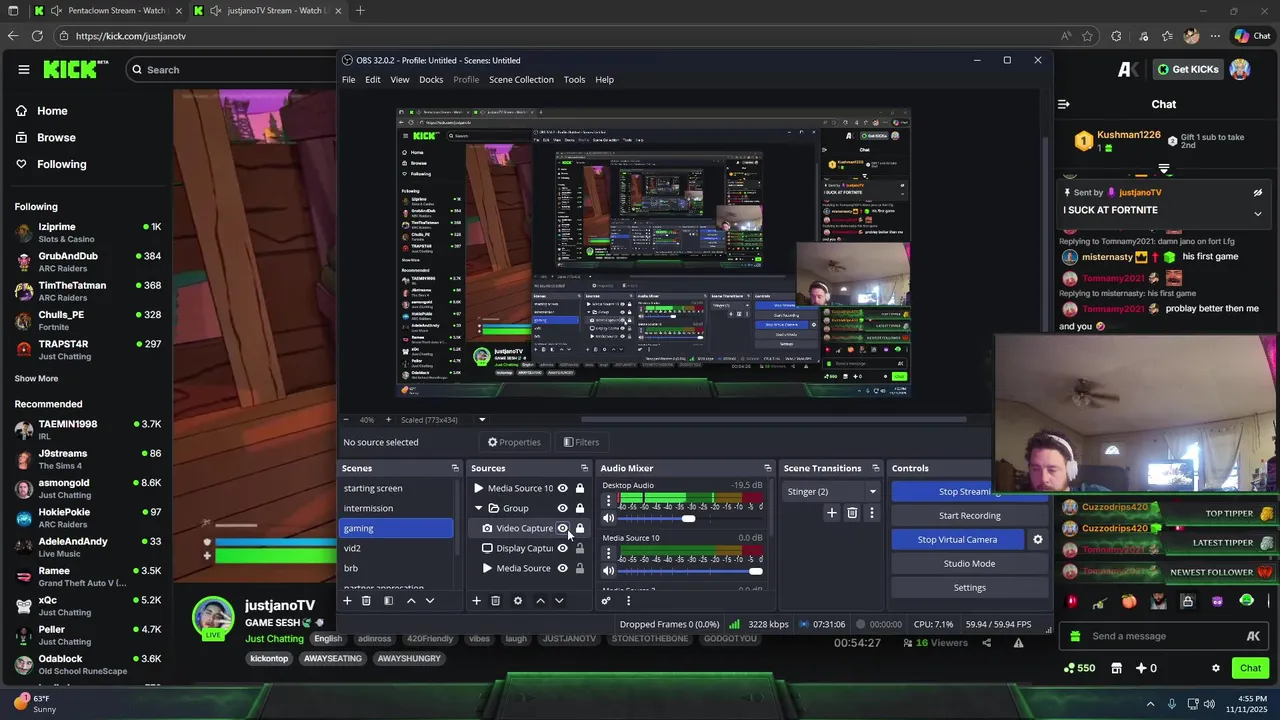This screenshot has height=720, width=1280.
Task: Open source properties gear in Sources toolbar
Action: click(x=517, y=601)
